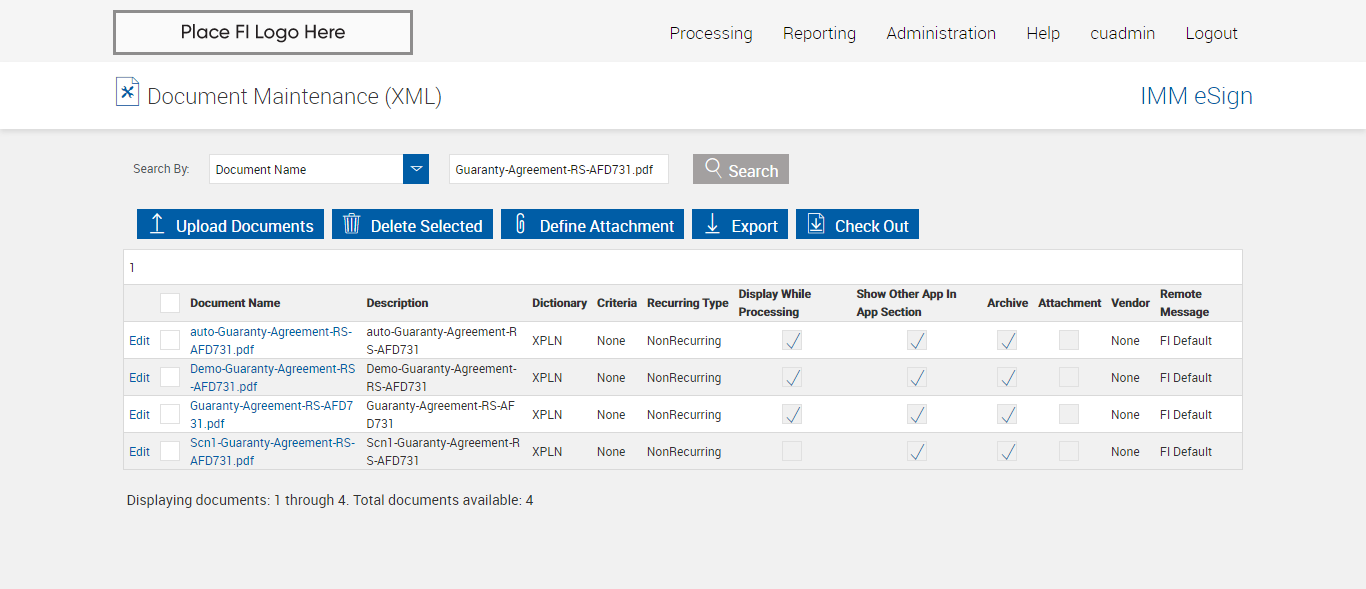Click the Logout link
This screenshot has height=589, width=1366.
tap(1211, 33)
